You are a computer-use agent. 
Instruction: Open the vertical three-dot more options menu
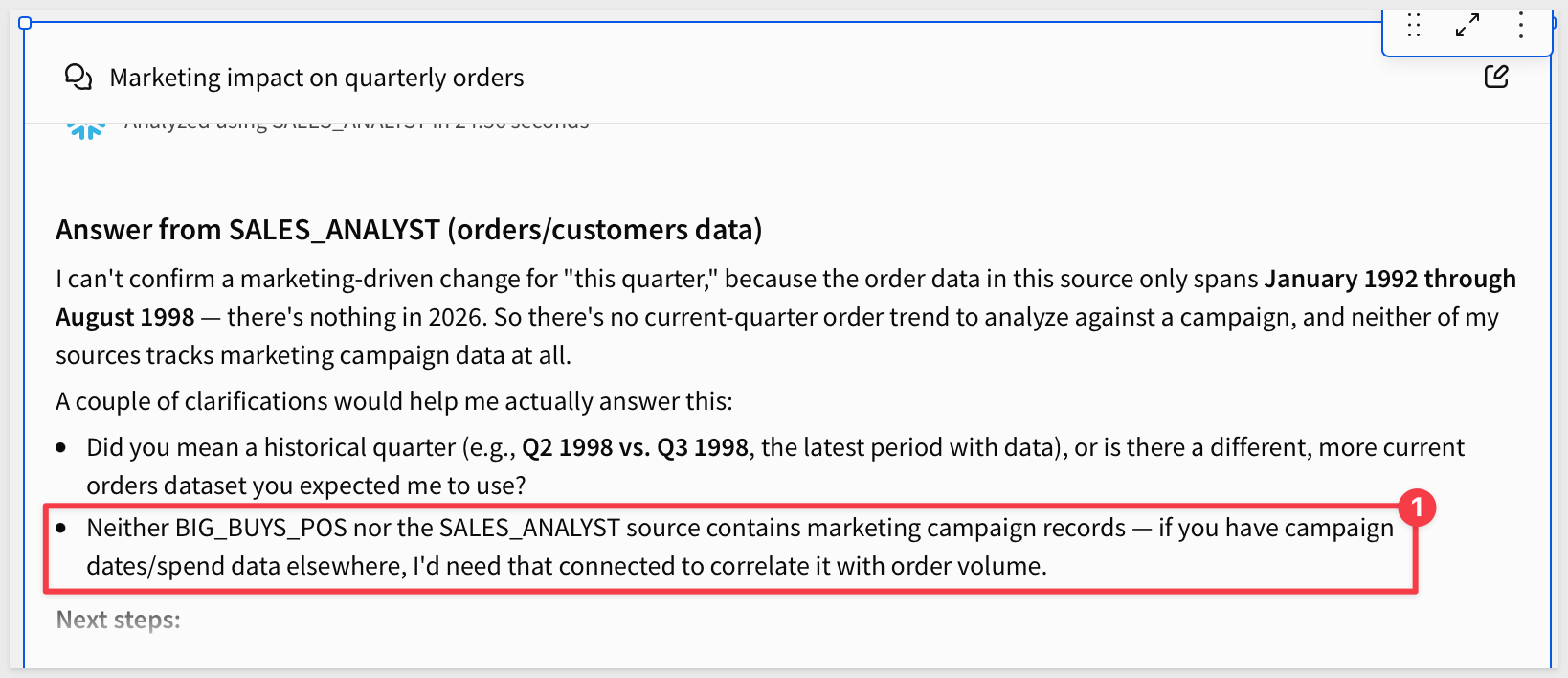click(x=1521, y=25)
